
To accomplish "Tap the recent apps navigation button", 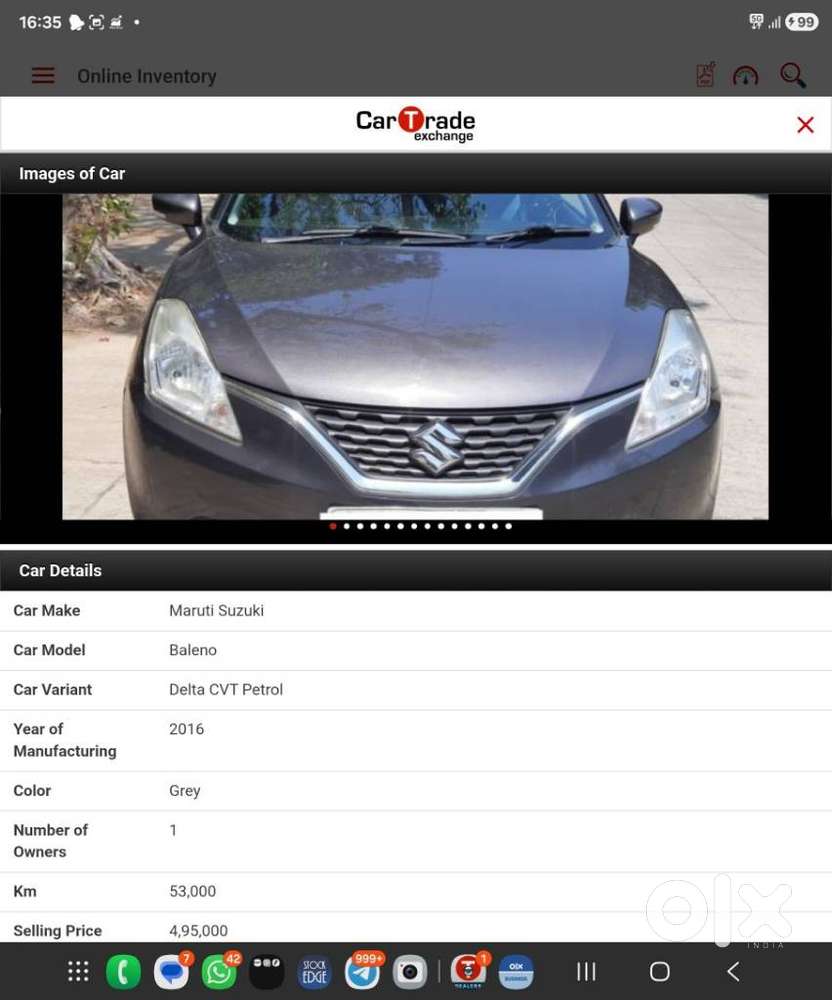I will coord(585,971).
